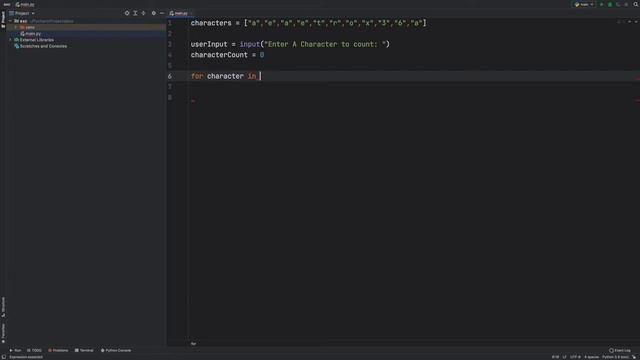Click cursor position indicator in status bar
Screen dimensions: 640x360
pyautogui.click(x=555, y=357)
